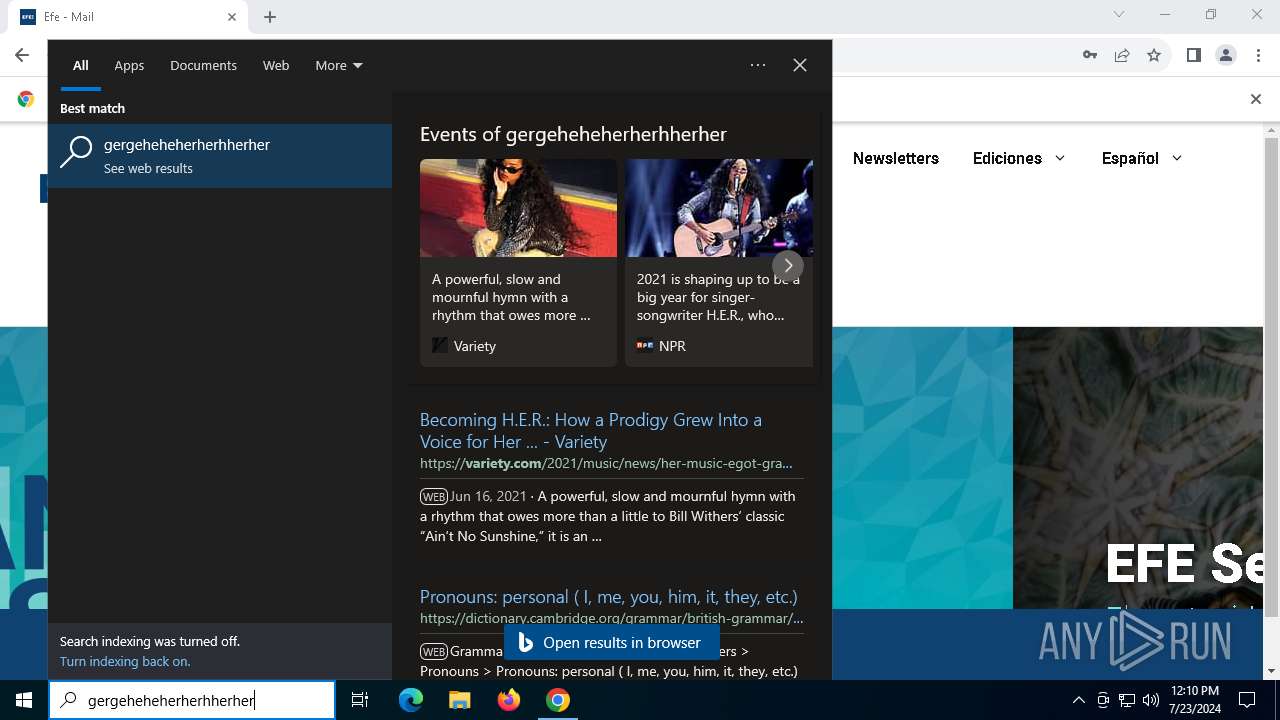Open the search panel options ellipsis

[x=758, y=65]
